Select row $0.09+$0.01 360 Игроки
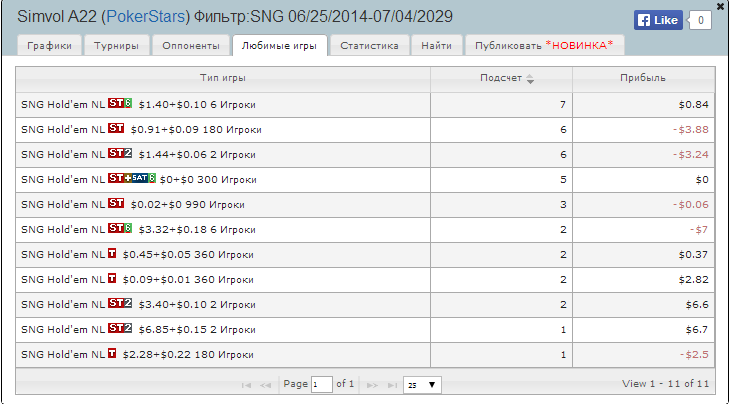The height and width of the screenshot is (404, 742). click(365, 280)
